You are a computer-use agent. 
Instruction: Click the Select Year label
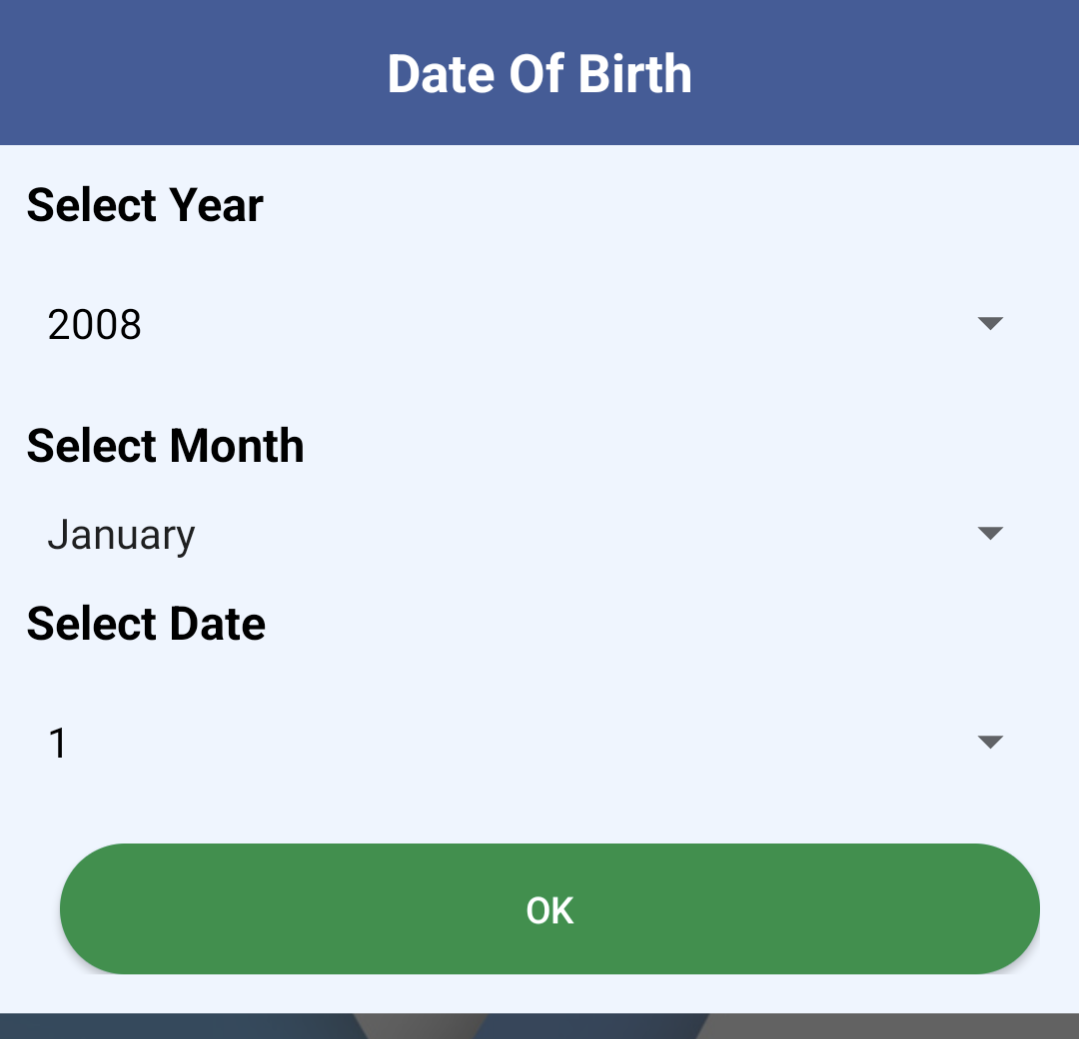click(145, 205)
